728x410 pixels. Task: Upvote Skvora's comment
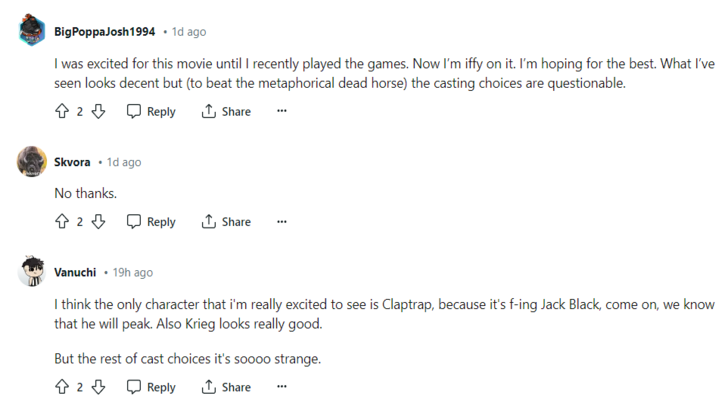click(61, 222)
